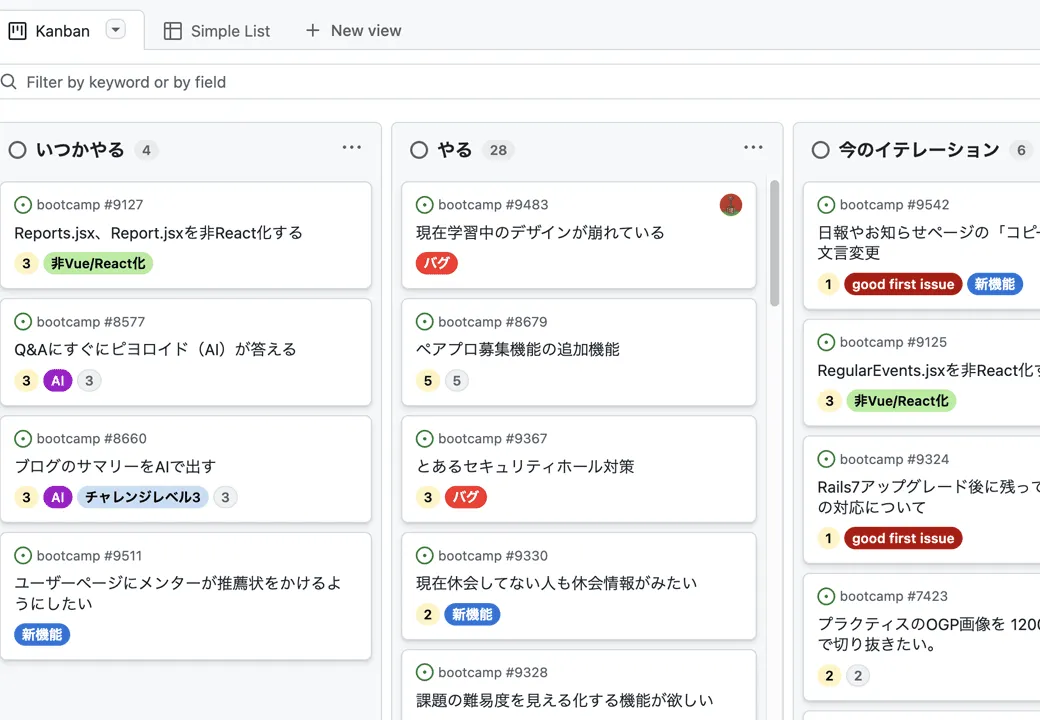Click the 今のイテレーション column status circle

pyautogui.click(x=820, y=150)
